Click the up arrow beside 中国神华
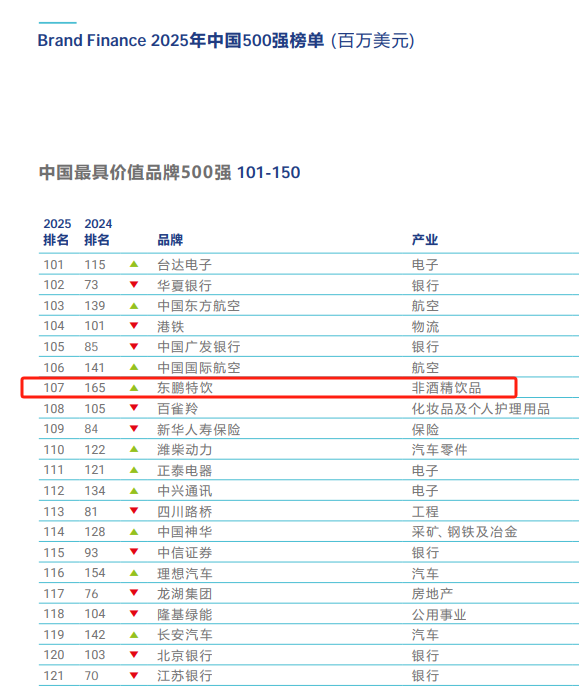Viewport: 579px width, 689px height. coord(134,532)
